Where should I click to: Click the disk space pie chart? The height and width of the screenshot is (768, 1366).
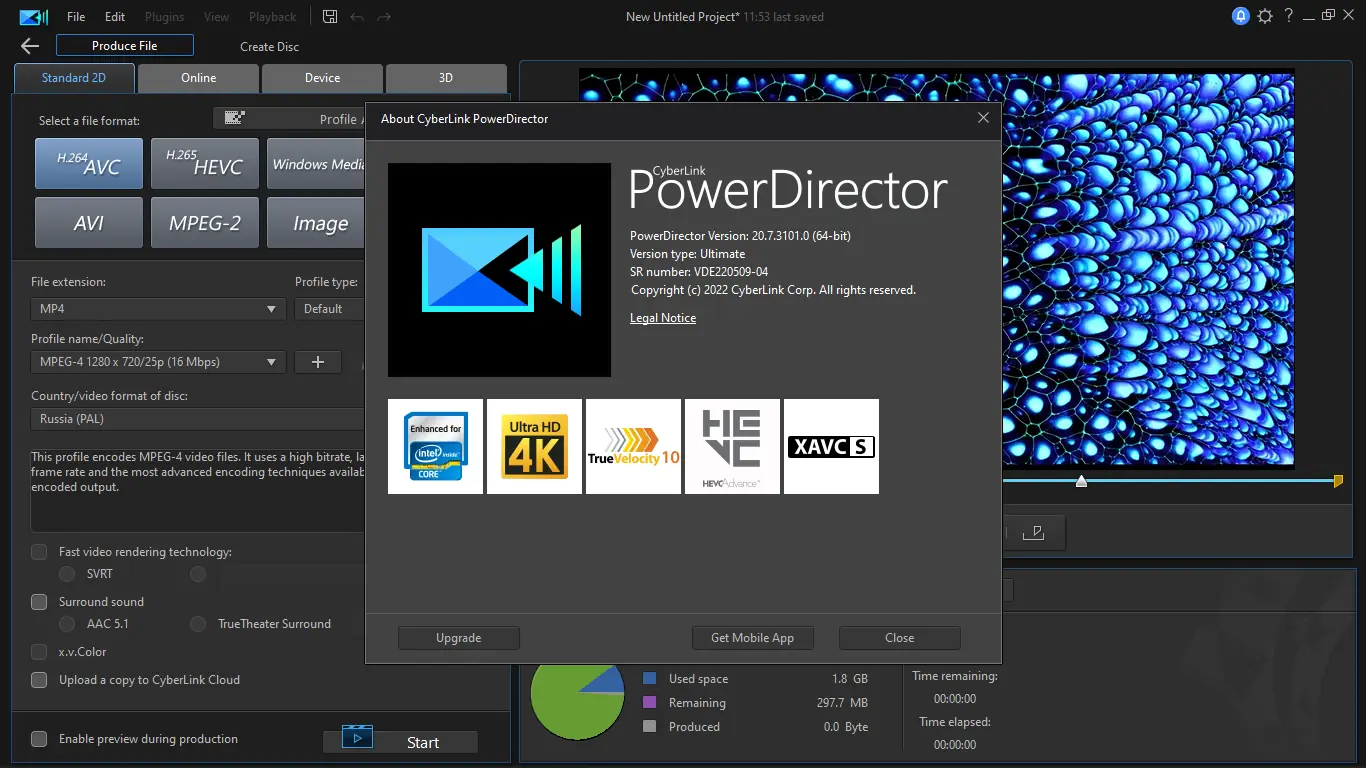click(x=576, y=700)
